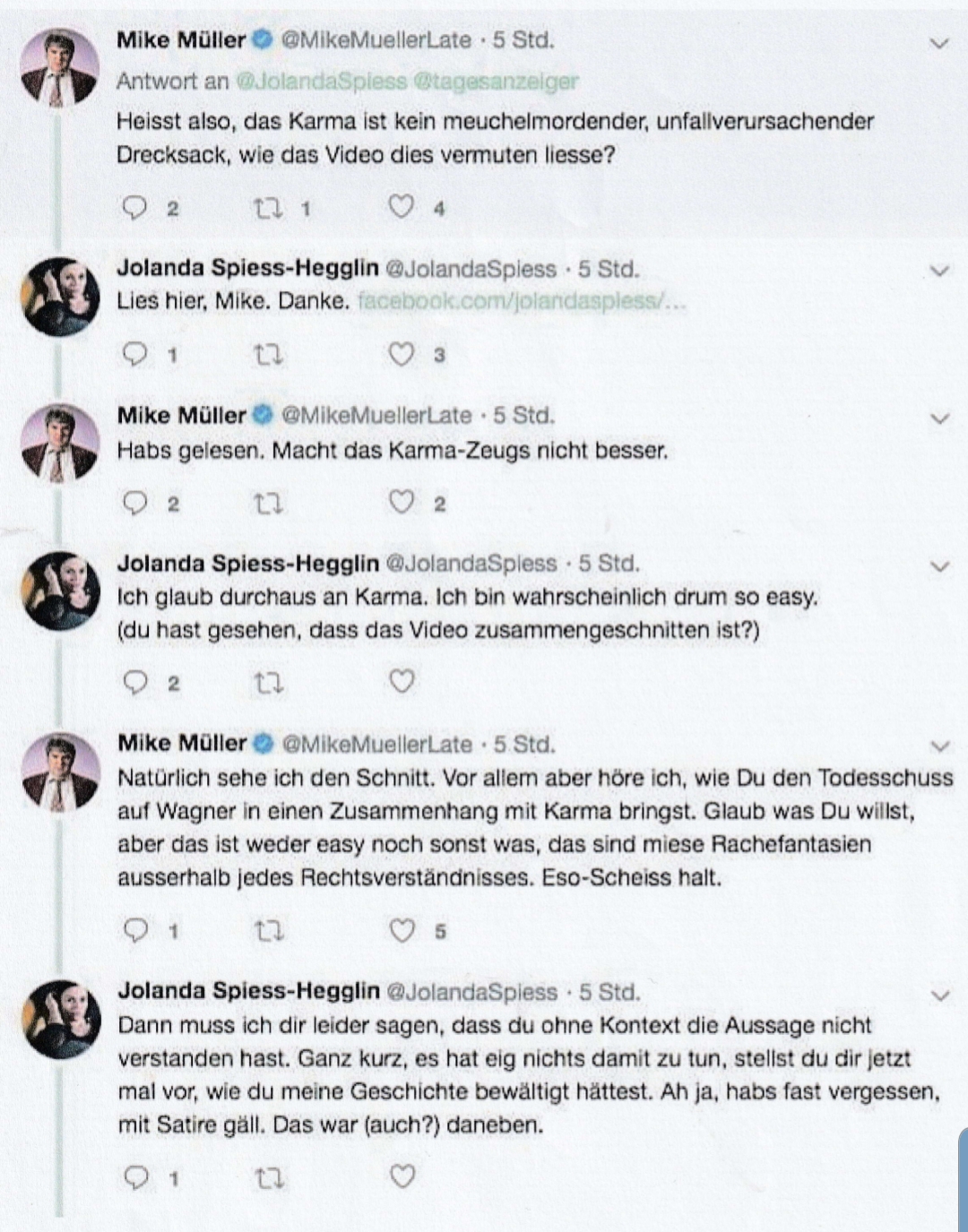
Task: Open @JolandaSpiess mention in 'Antwort an'
Action: [321, 82]
